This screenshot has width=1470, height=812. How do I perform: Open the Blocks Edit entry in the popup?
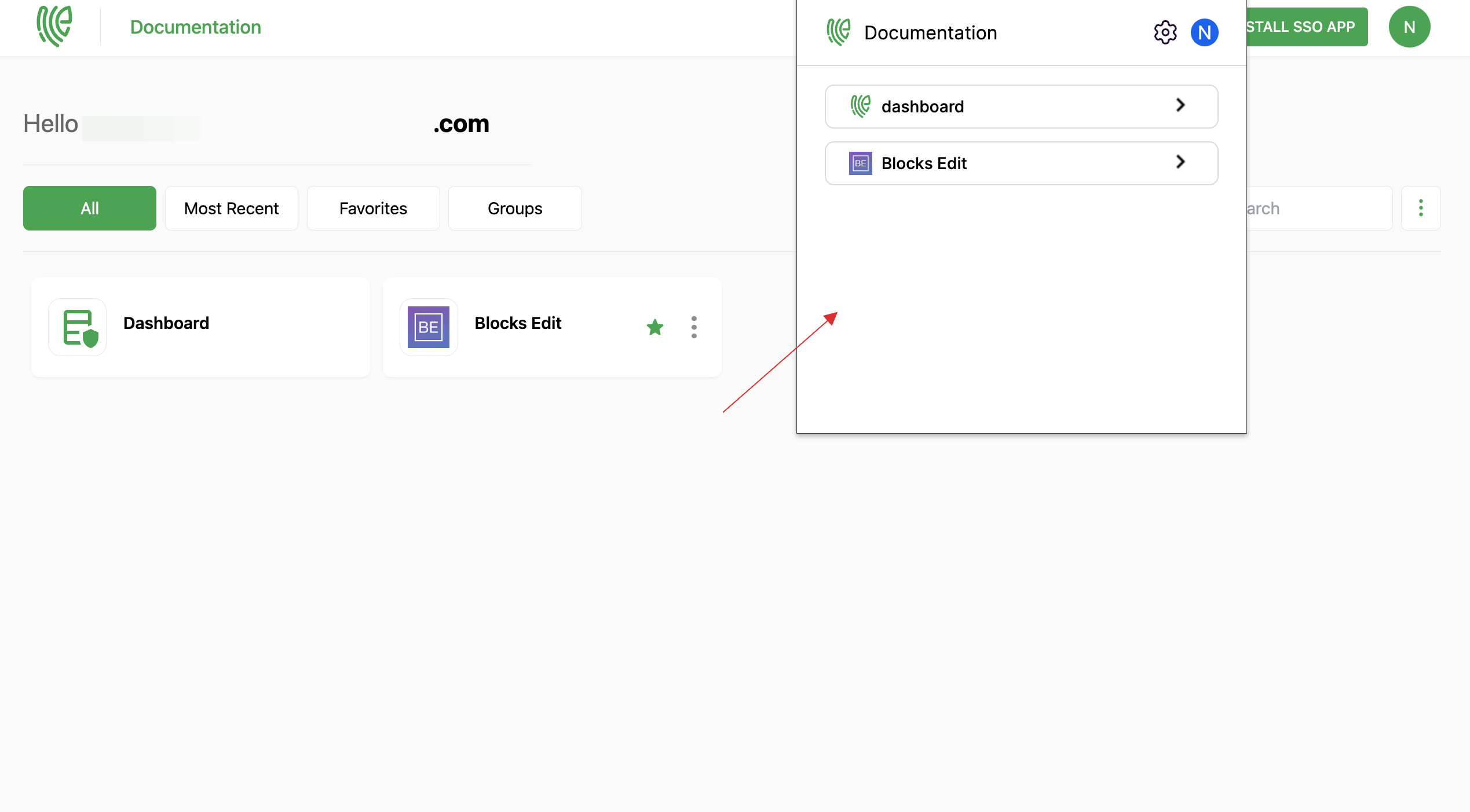tap(1021, 163)
